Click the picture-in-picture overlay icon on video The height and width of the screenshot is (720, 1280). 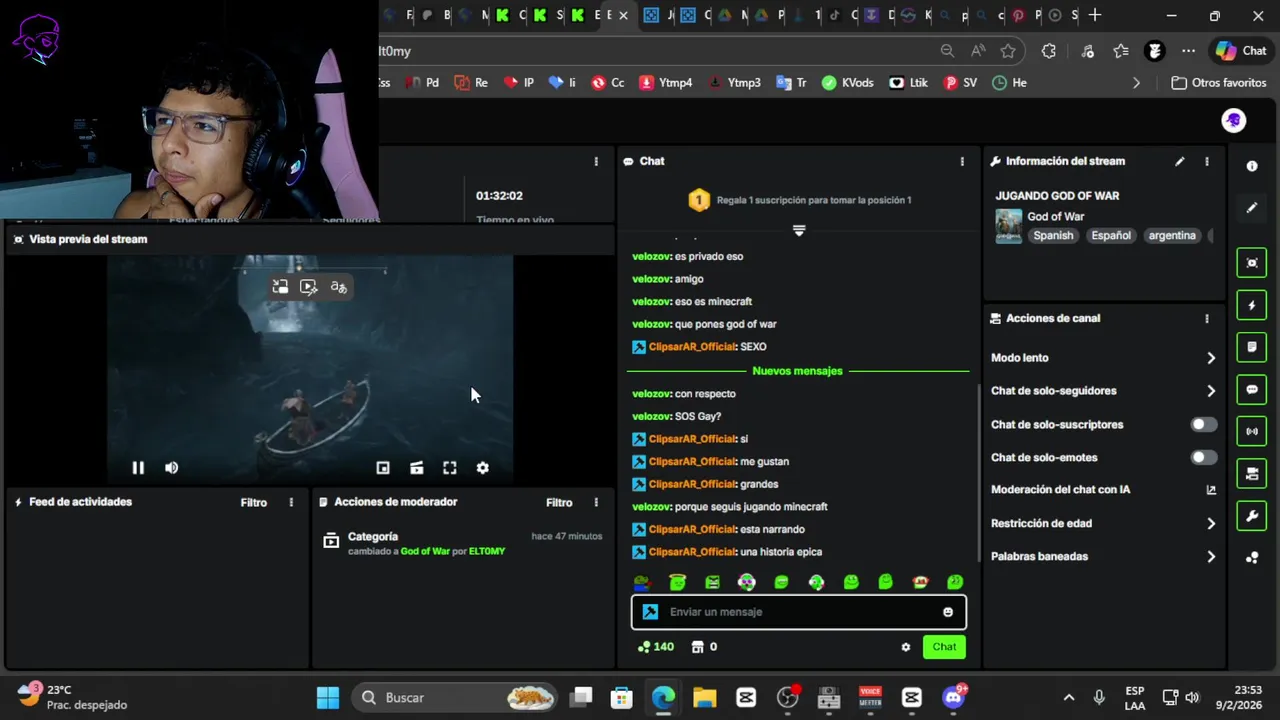point(280,287)
